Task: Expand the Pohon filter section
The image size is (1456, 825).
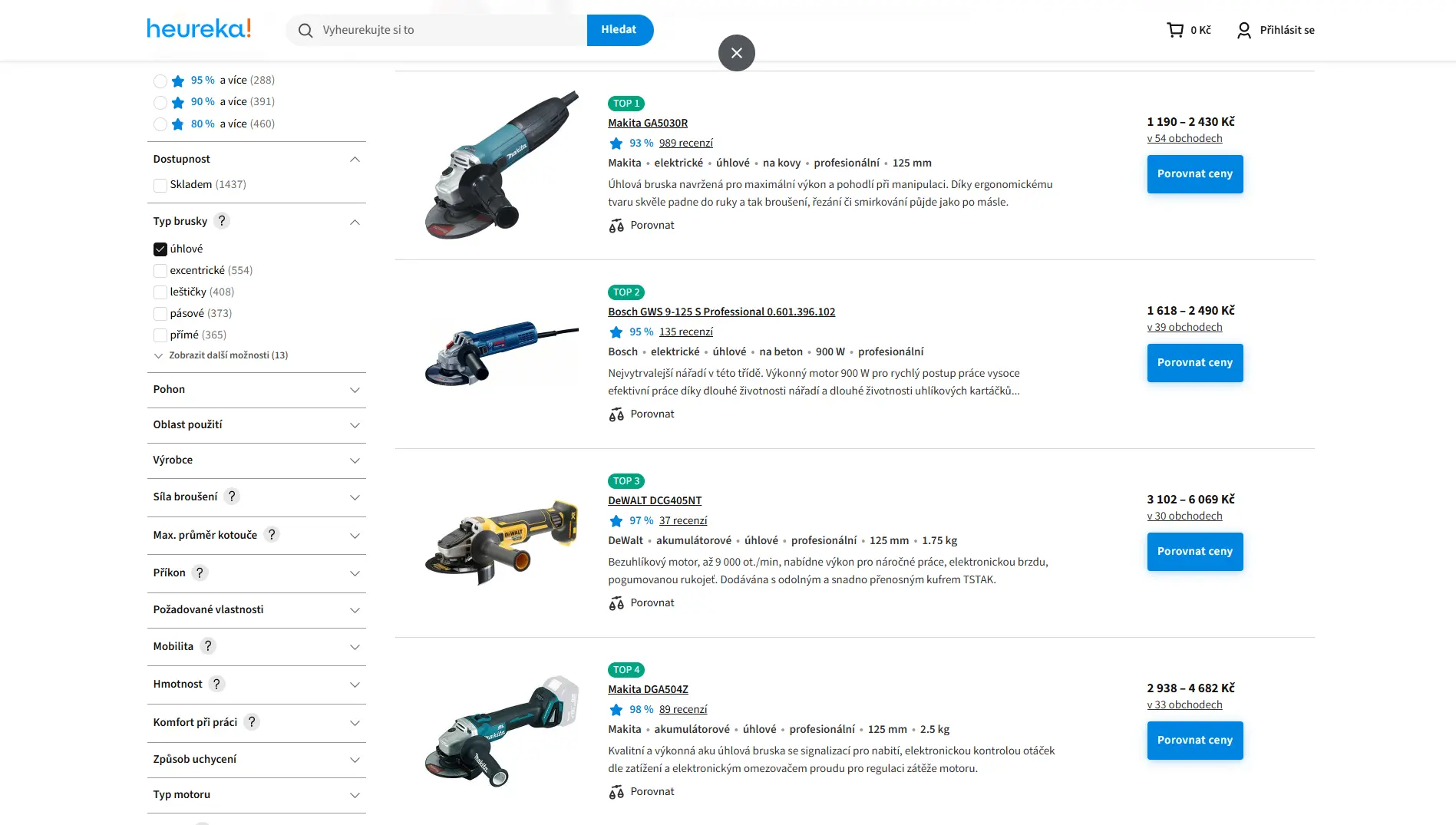Action: click(256, 390)
